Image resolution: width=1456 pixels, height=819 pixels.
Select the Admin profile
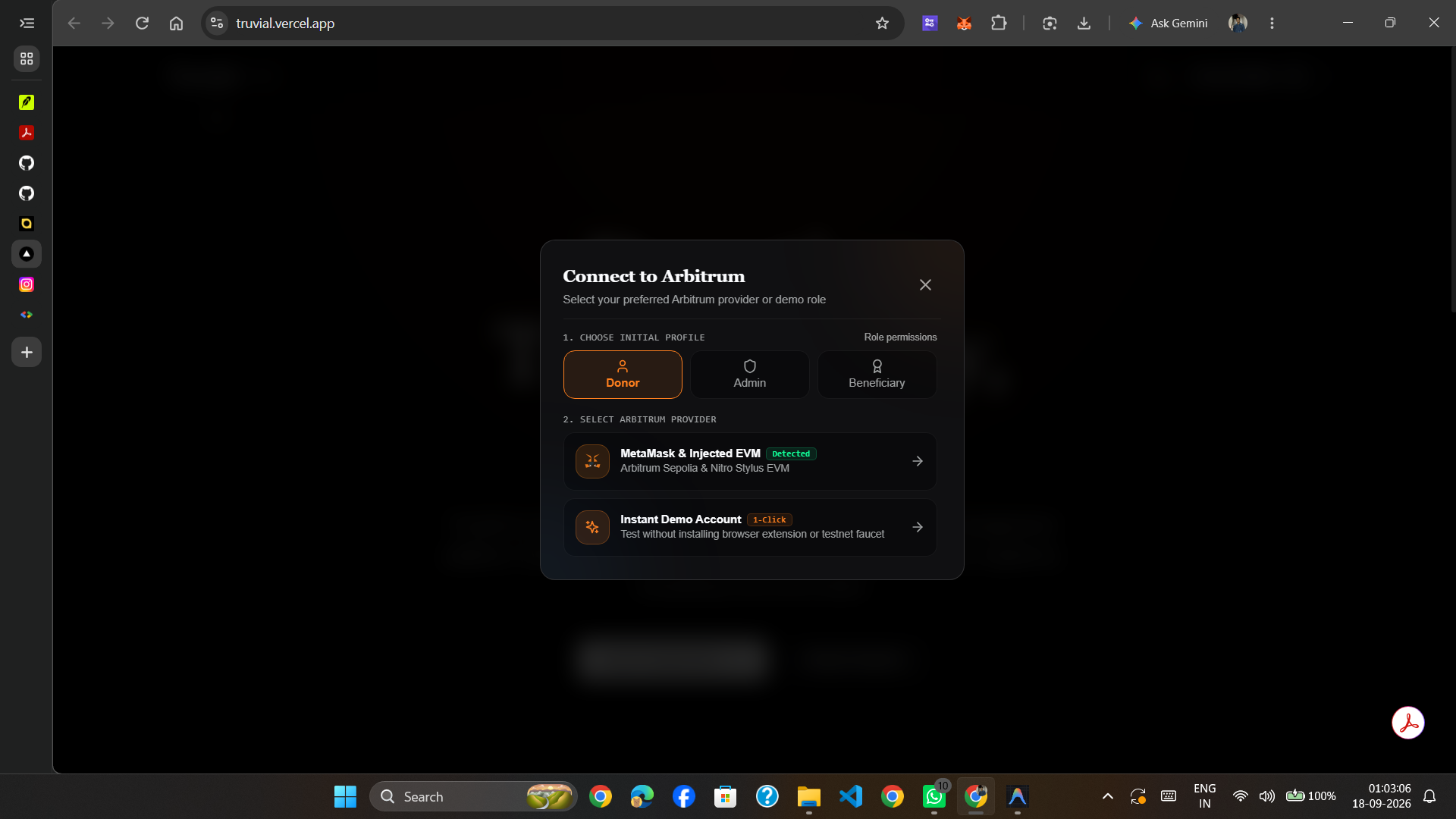coord(750,375)
